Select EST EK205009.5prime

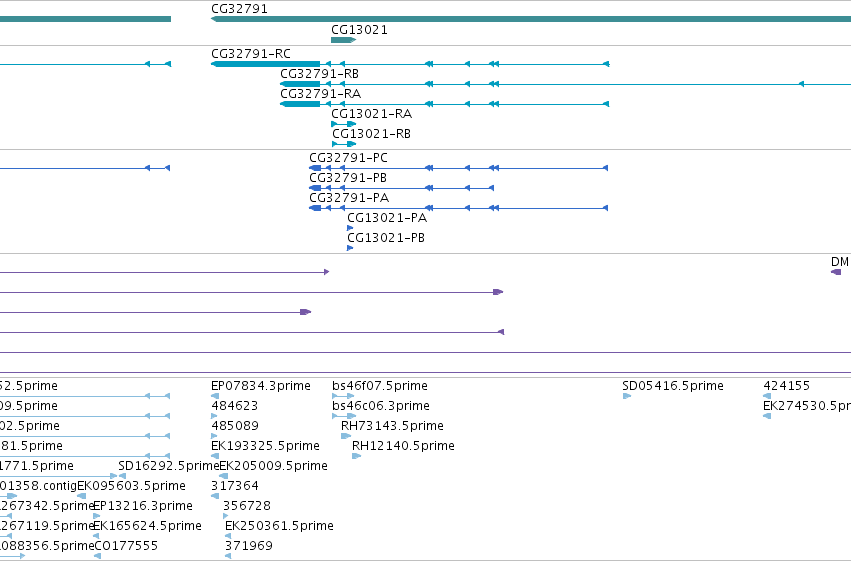(x=274, y=466)
